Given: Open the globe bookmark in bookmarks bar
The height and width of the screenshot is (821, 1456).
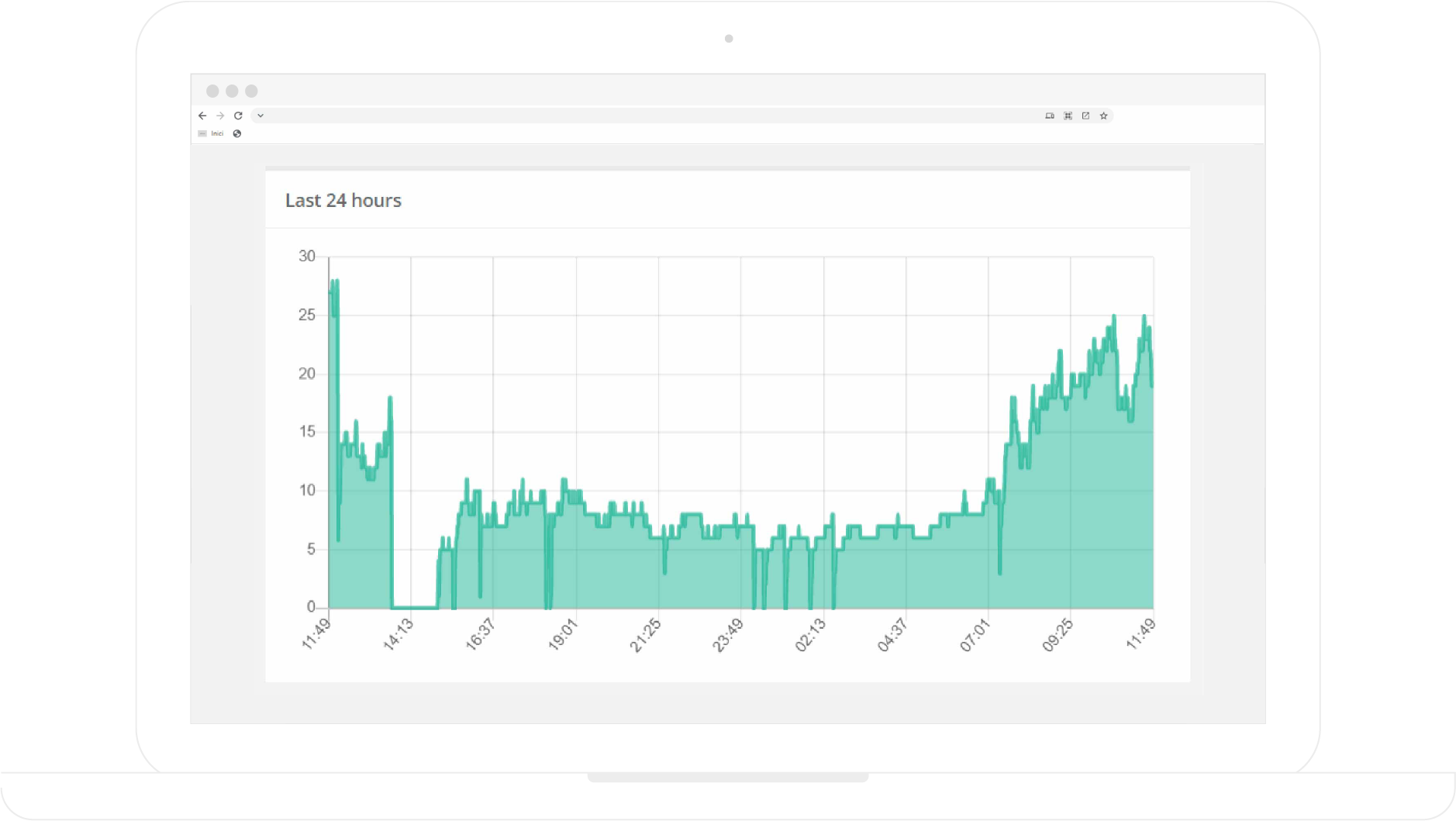Looking at the screenshot, I should (x=237, y=133).
